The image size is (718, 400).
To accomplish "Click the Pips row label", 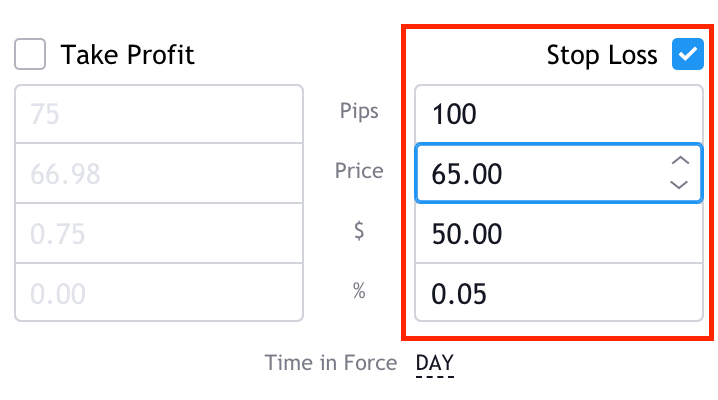I will point(359,111).
